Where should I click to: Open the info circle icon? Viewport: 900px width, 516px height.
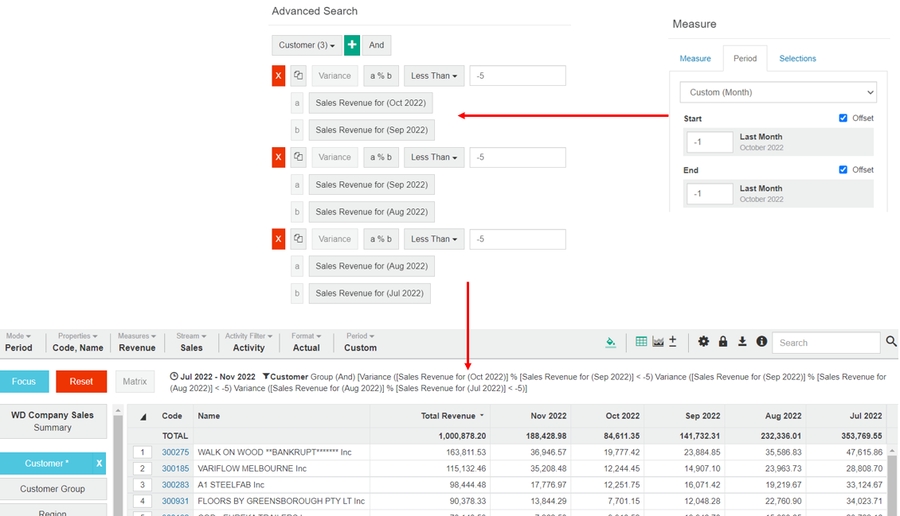tap(762, 342)
